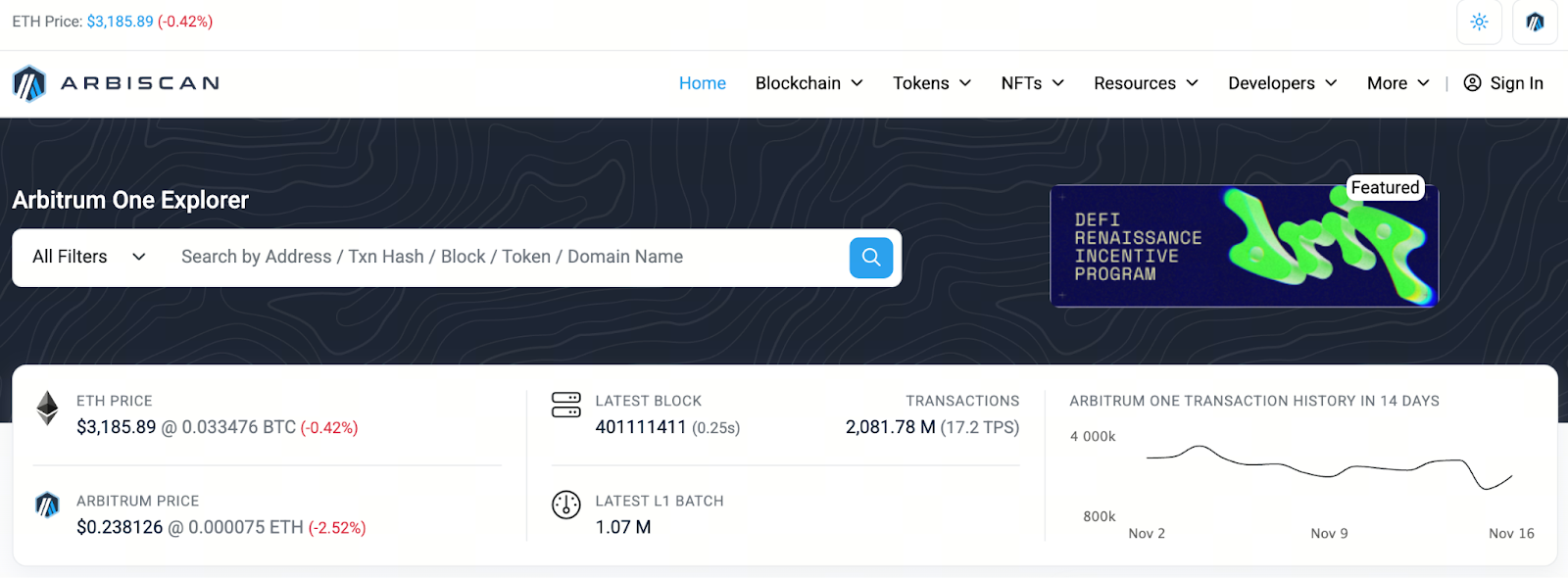Click the (-2.52%) Arbitrum price change
Viewport: 1568px width, 578px height.
point(337,528)
